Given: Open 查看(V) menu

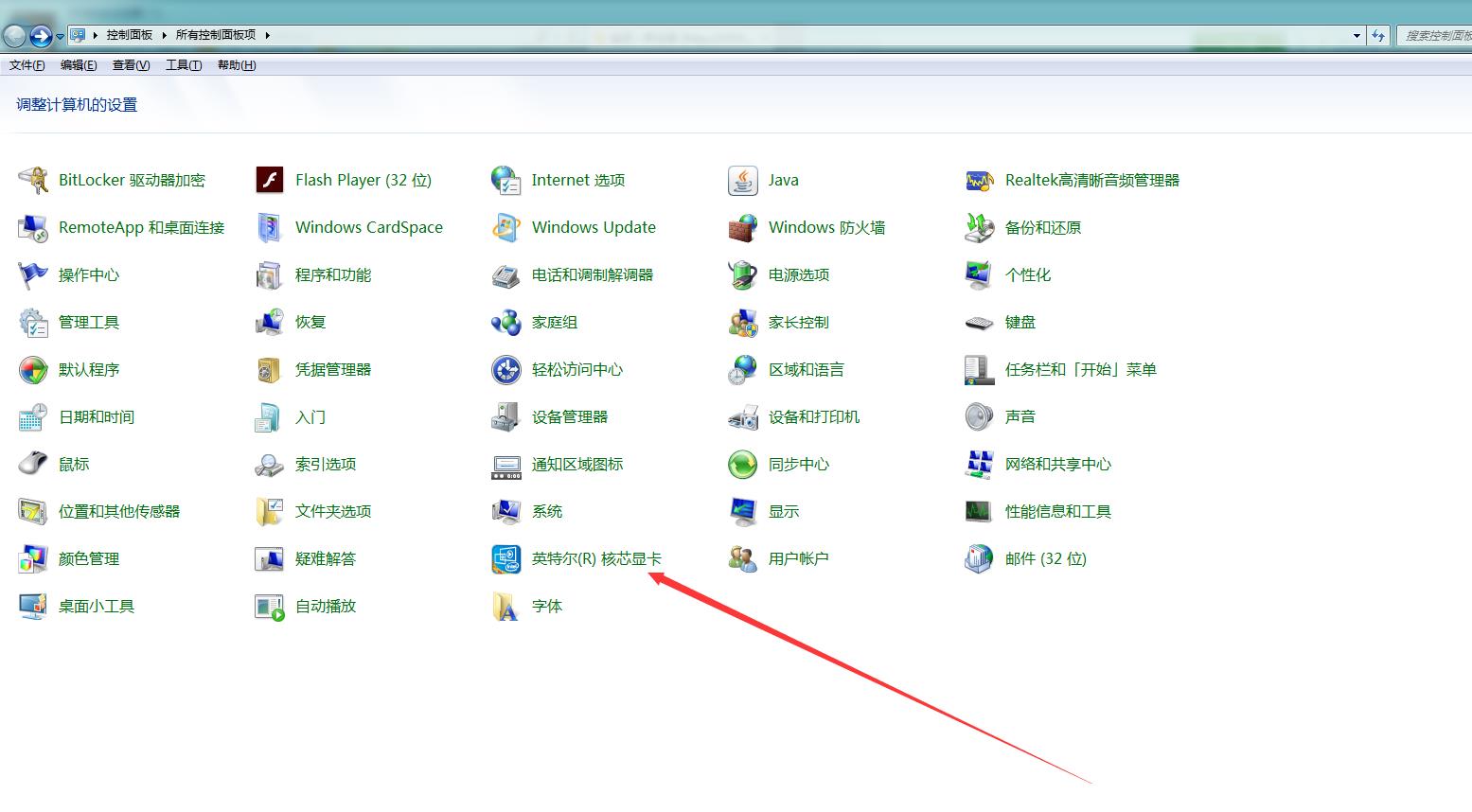Looking at the screenshot, I should point(131,65).
